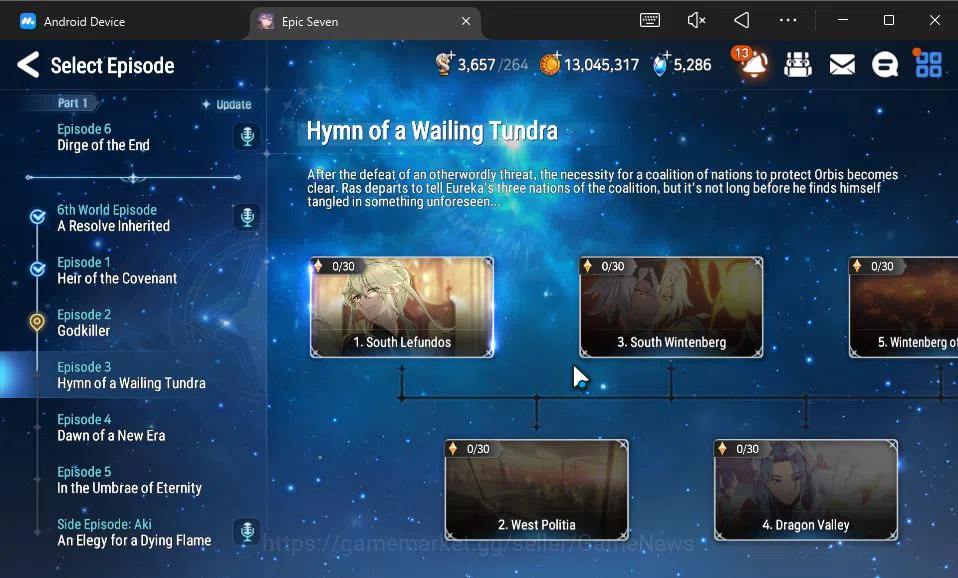
Task: Open the 5. Wintenberg stage card
Action: [x=903, y=307]
